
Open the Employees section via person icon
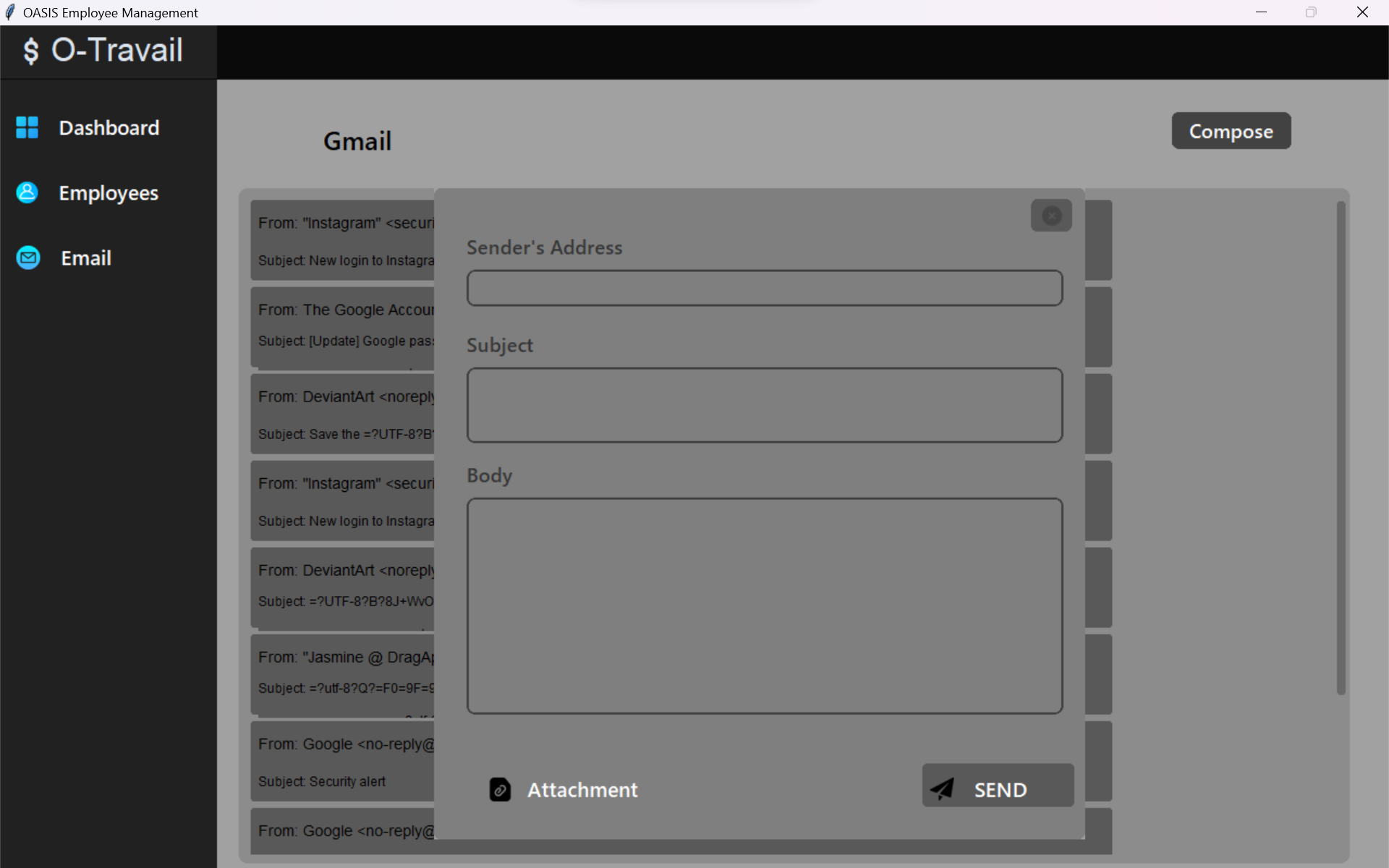[27, 192]
